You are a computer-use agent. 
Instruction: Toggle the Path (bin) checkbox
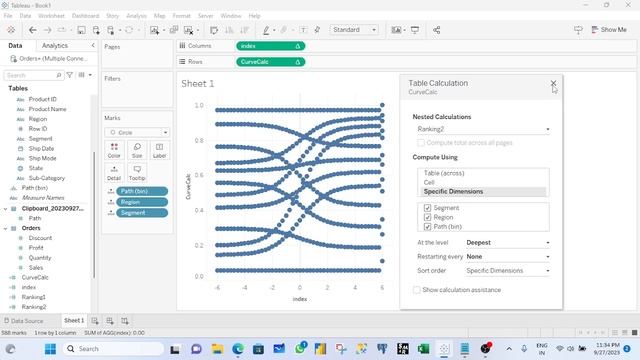click(x=427, y=227)
